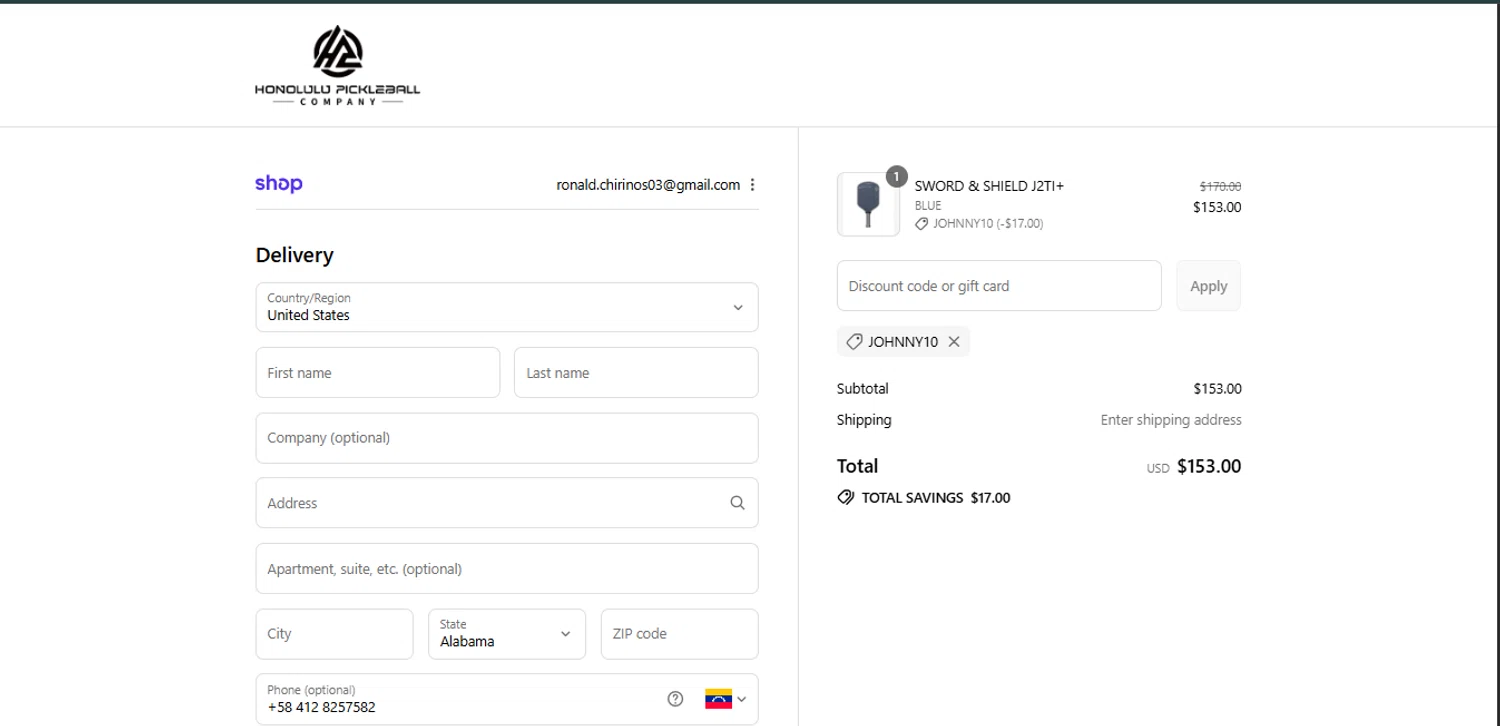The width and height of the screenshot is (1500, 726).
Task: Click the address search magnifier icon
Action: pos(737,503)
